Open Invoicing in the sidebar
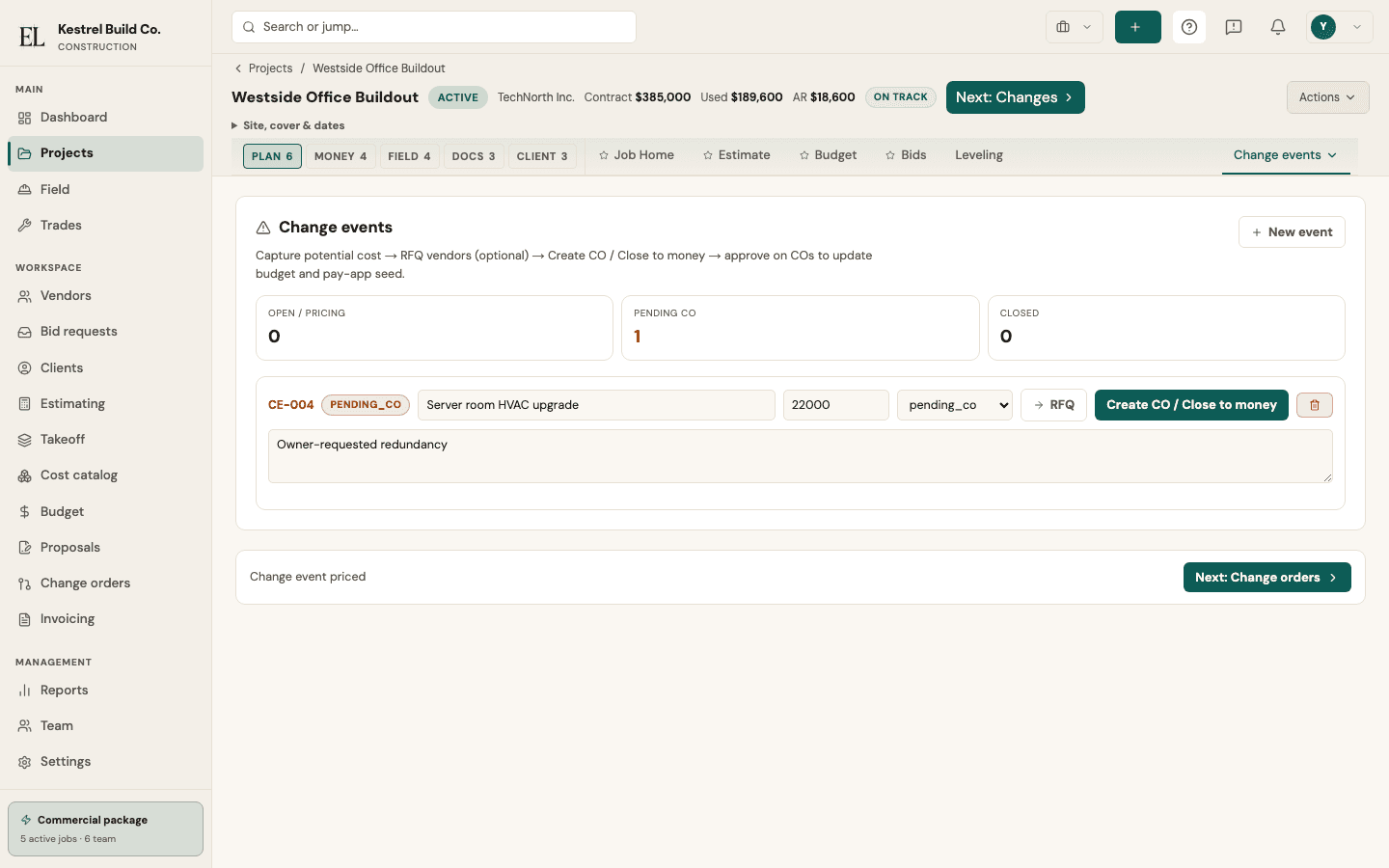The width and height of the screenshot is (1389, 868). coord(106,619)
